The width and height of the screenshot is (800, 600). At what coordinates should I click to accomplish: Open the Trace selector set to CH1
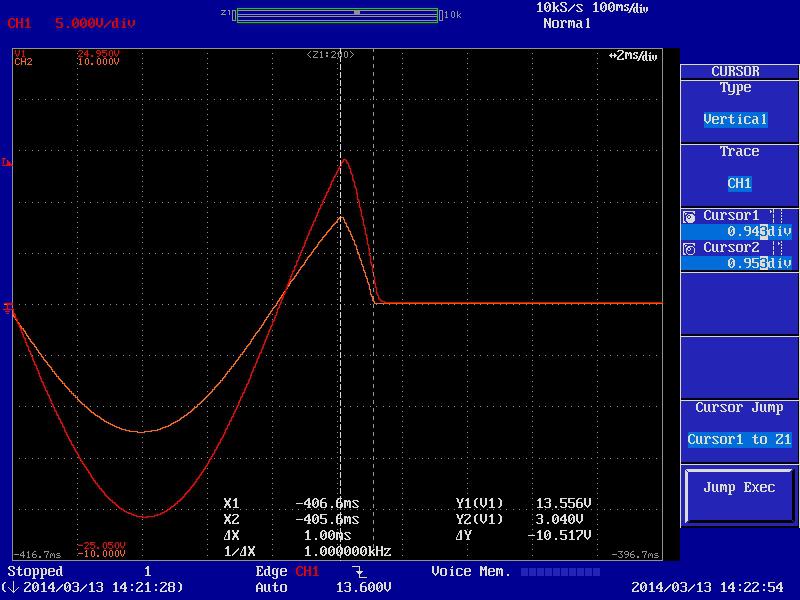coord(739,183)
